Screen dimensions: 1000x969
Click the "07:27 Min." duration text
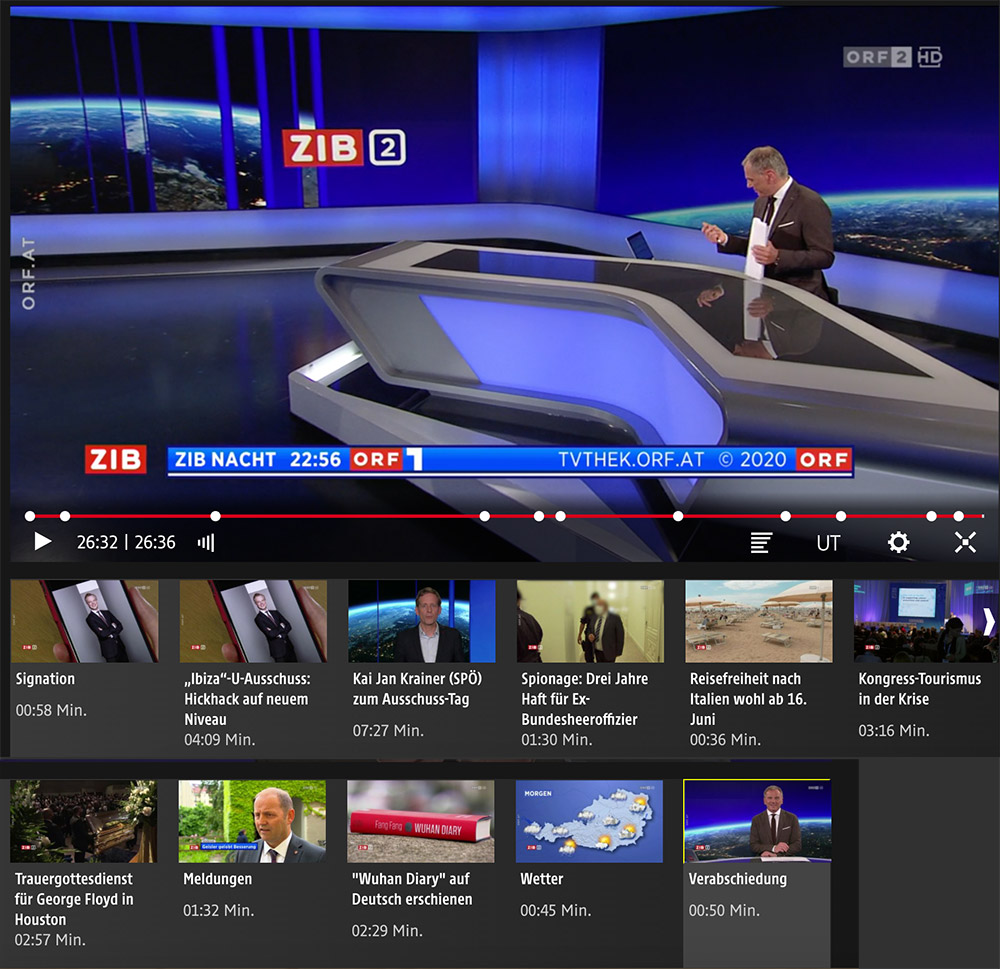pos(388,730)
